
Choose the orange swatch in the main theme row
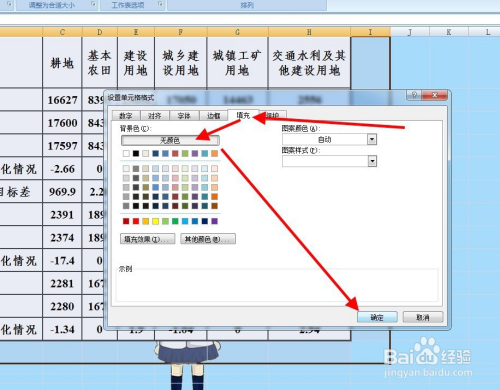tap(214, 153)
